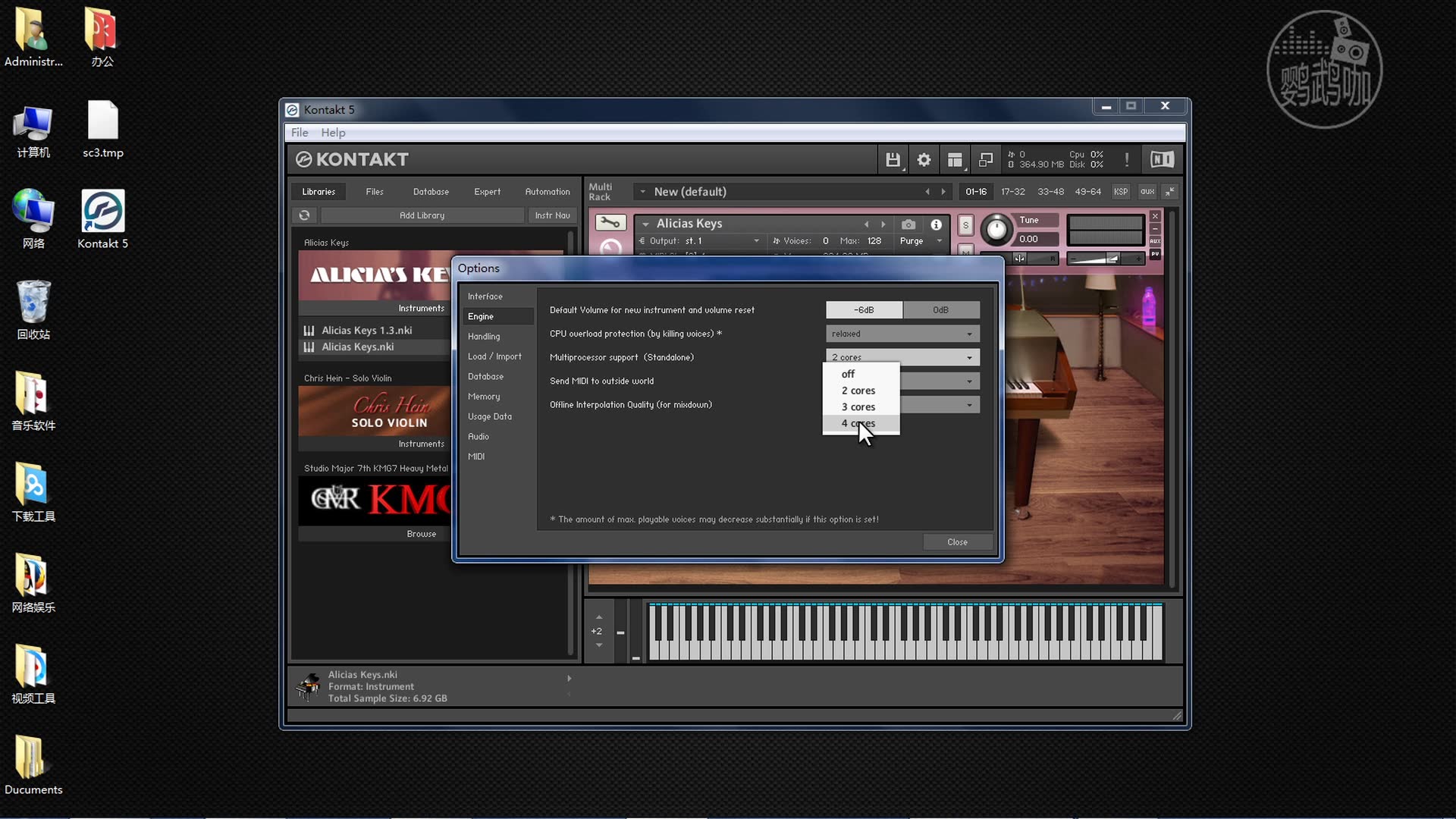Screen dimensions: 1456x819
Task: Open minimized instrument view icon
Action: click(985, 159)
